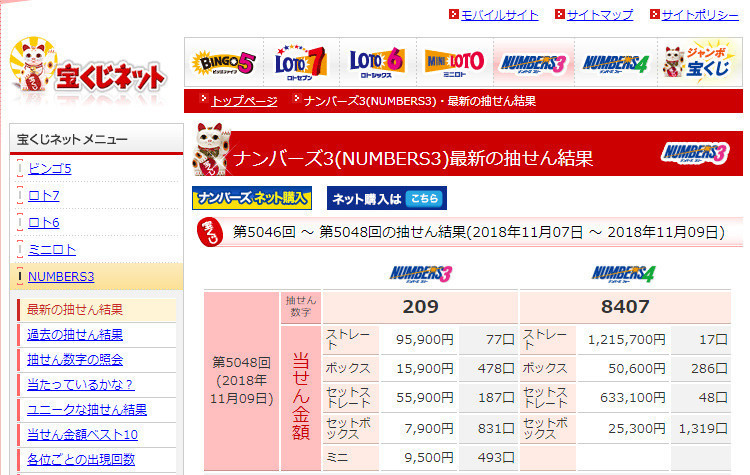Select the NUMBERS3 logo in top navigation

533,63
